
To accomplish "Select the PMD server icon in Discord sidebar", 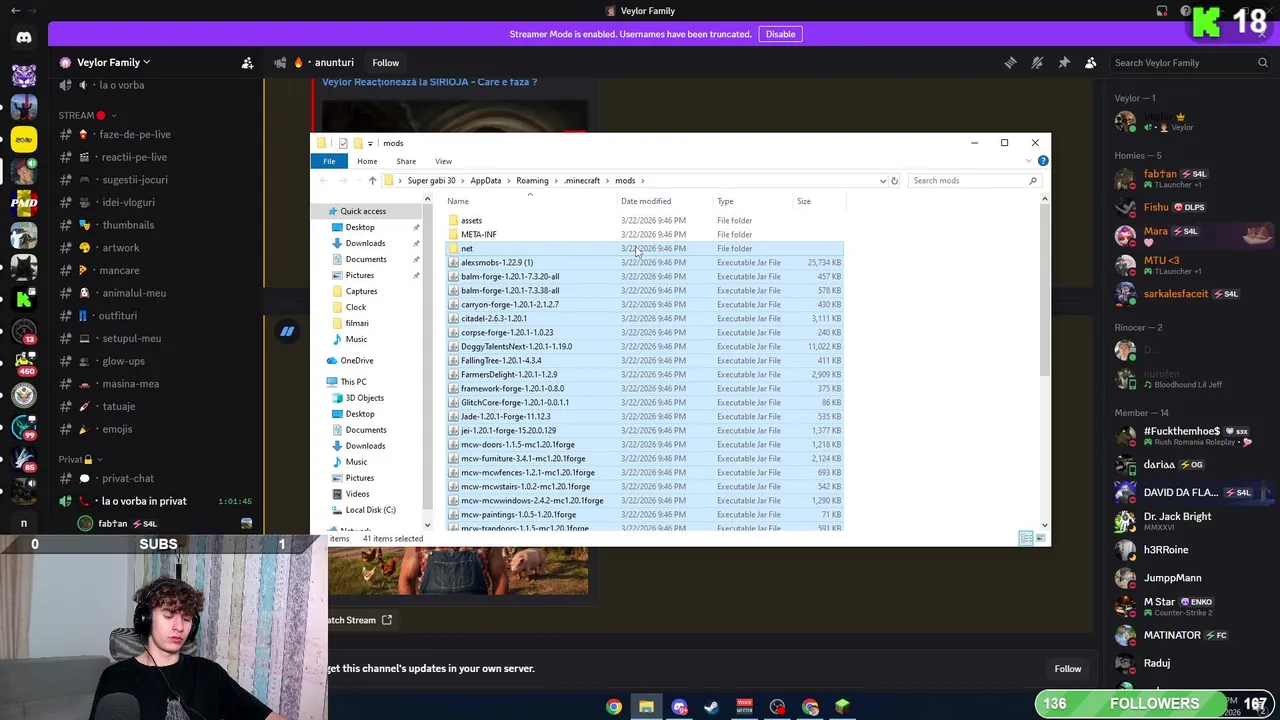I will click(x=24, y=203).
